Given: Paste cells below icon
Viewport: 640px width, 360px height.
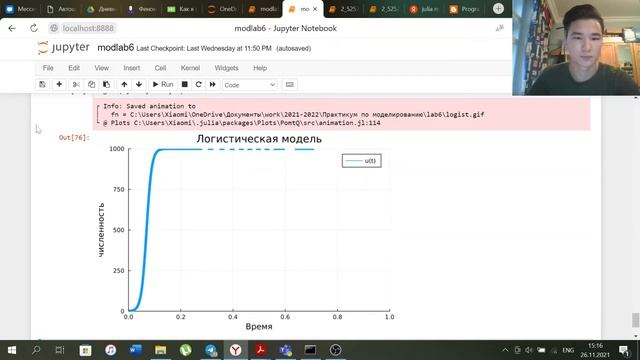Looking at the screenshot, I should click(107, 84).
